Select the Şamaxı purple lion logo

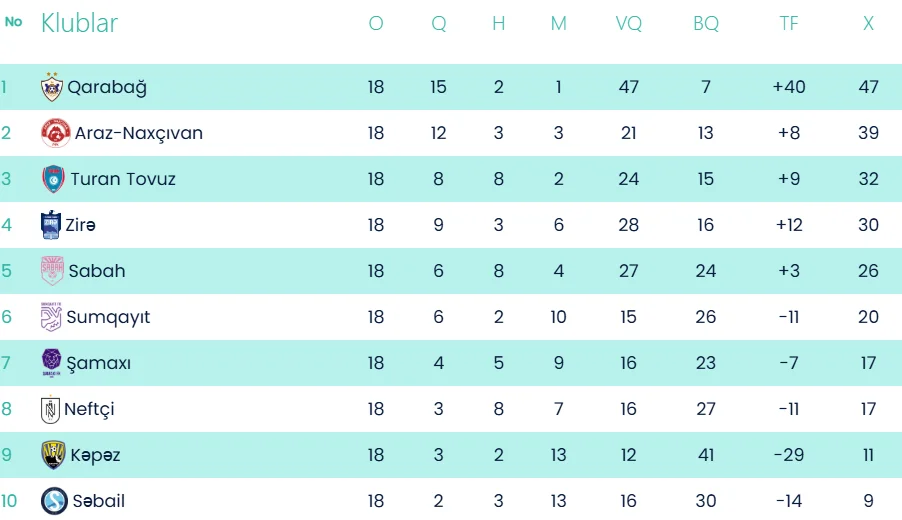click(52, 363)
